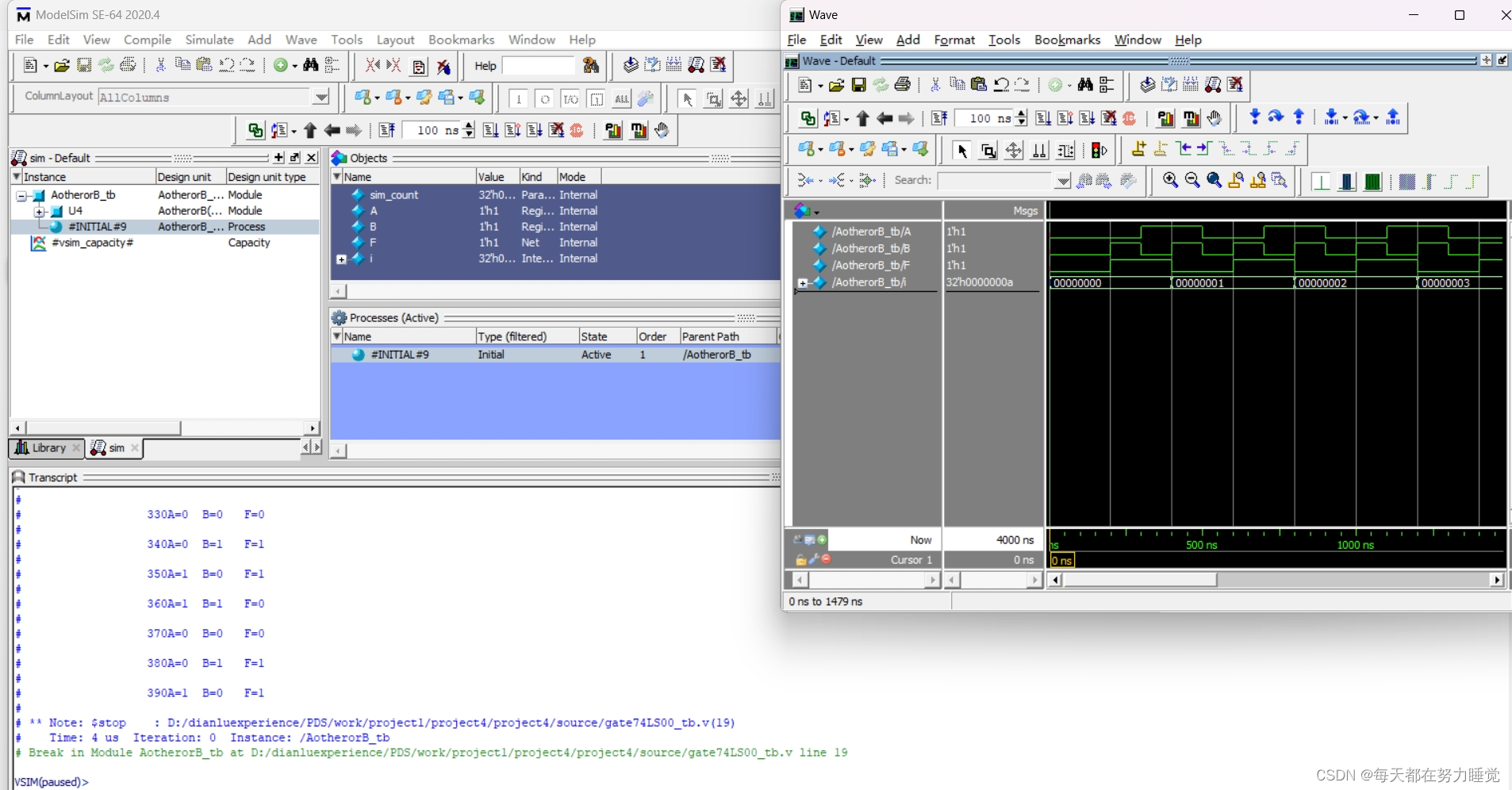Find next transition in Wave toolbar
This screenshot has width=1512, height=790.
coord(1203,149)
